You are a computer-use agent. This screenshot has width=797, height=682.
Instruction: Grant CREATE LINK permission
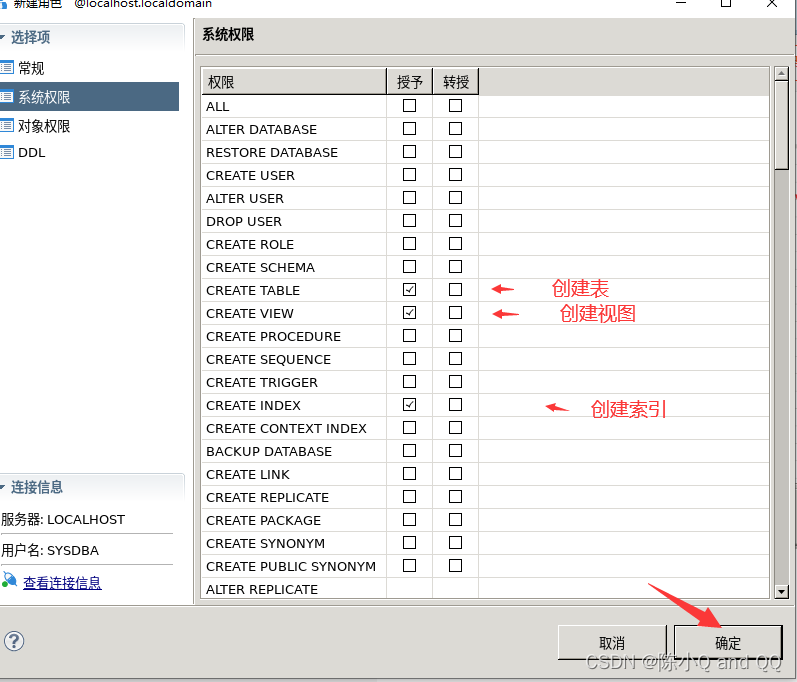409,474
